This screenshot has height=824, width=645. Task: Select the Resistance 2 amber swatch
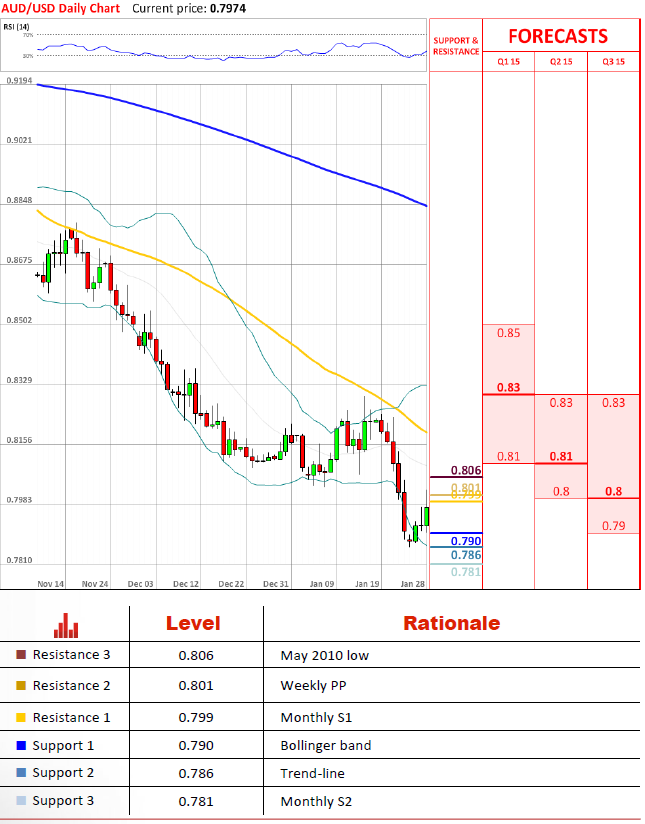(21, 685)
